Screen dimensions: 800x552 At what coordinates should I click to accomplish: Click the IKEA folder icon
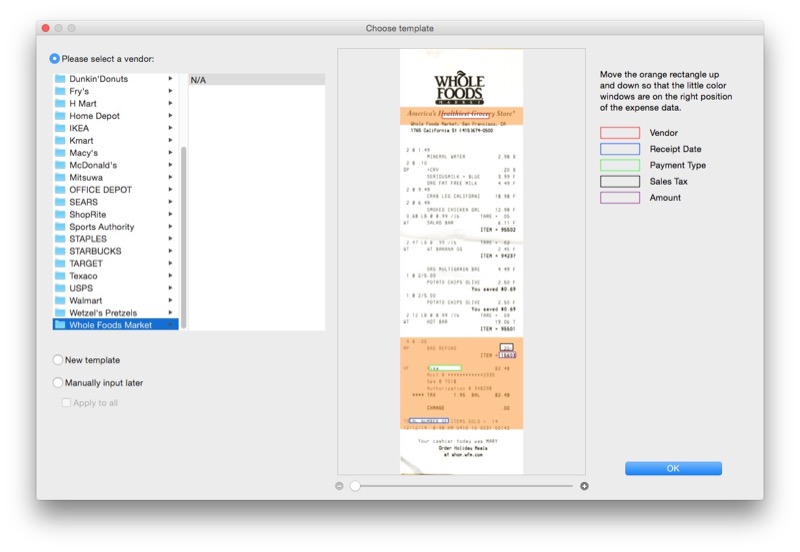click(60, 128)
